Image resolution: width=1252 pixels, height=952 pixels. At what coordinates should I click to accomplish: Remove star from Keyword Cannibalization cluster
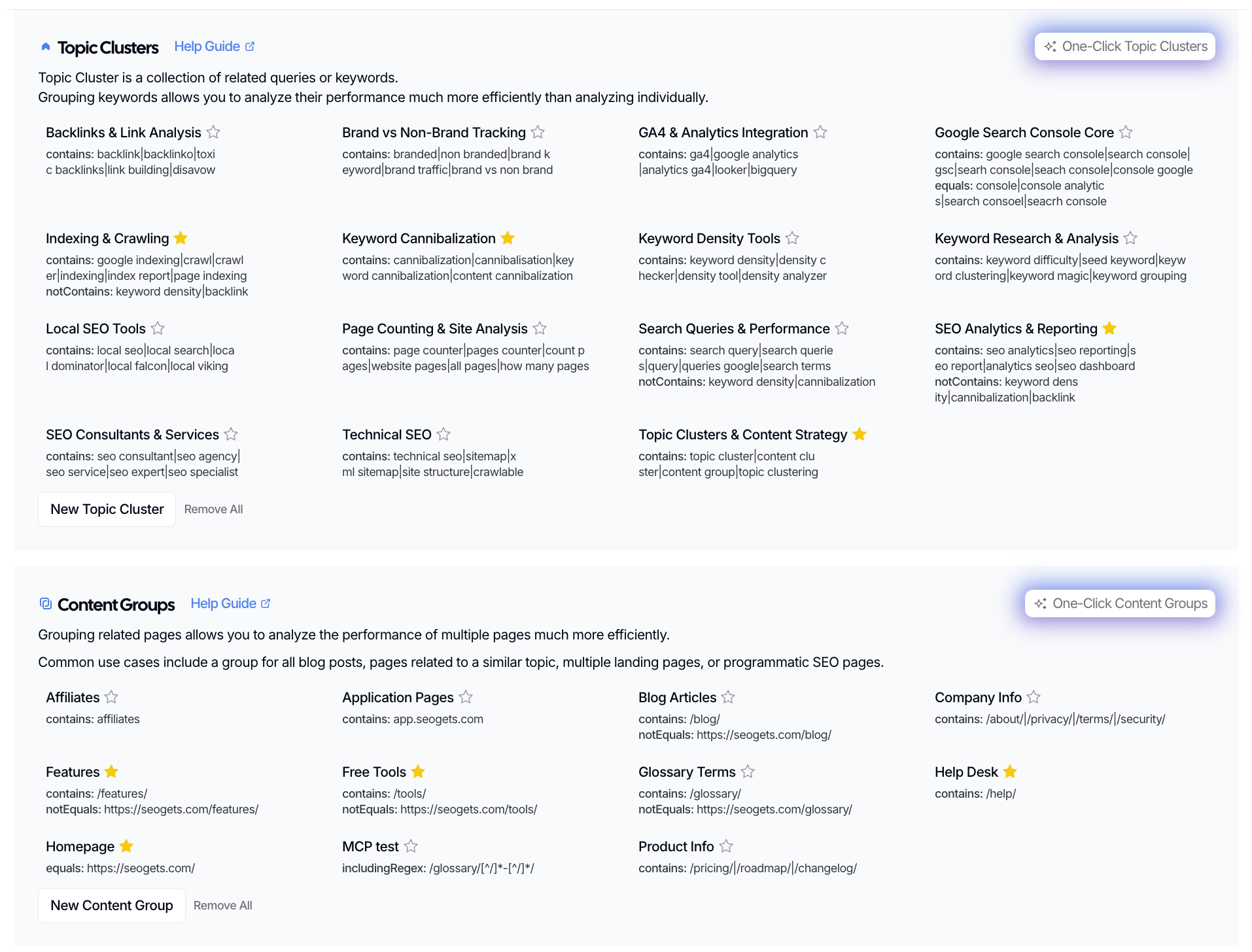coord(508,238)
